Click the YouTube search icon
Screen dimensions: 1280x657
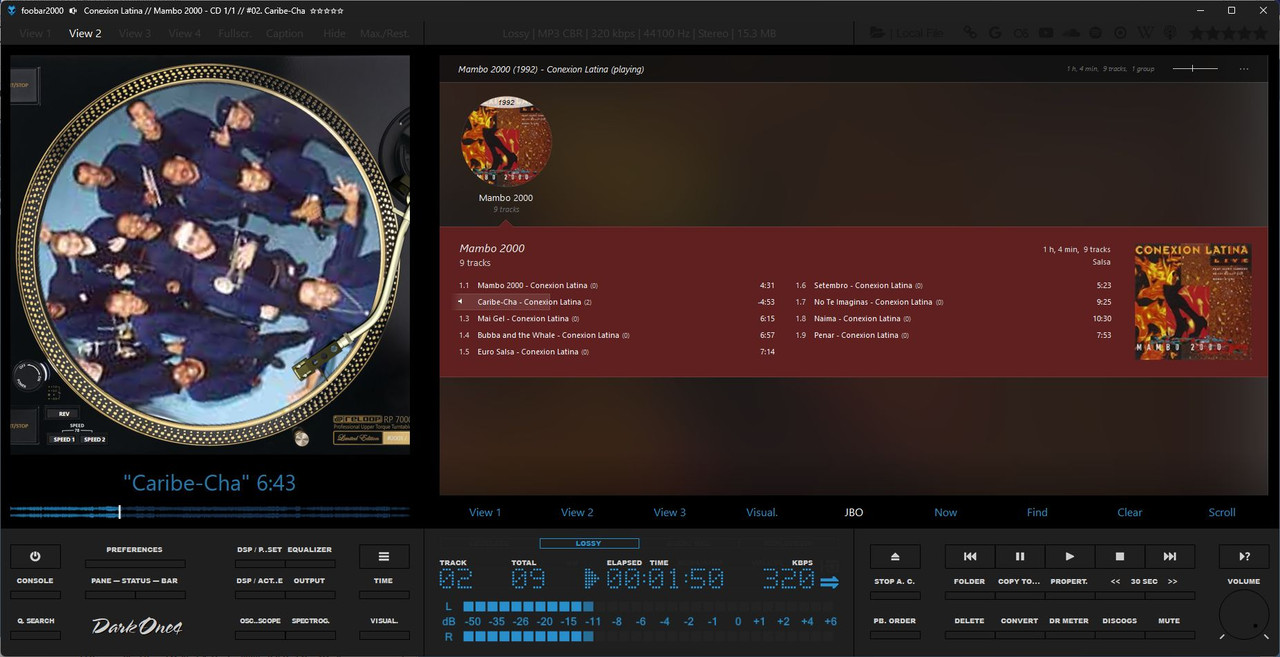[1046, 33]
